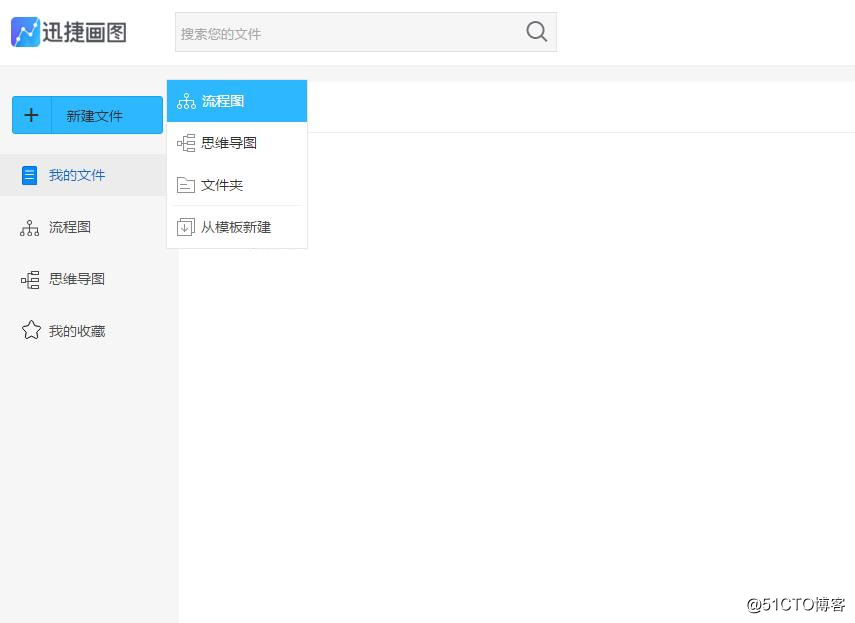Click the plus icon on 新建文件
The width and height of the screenshot is (855, 623).
(x=32, y=115)
